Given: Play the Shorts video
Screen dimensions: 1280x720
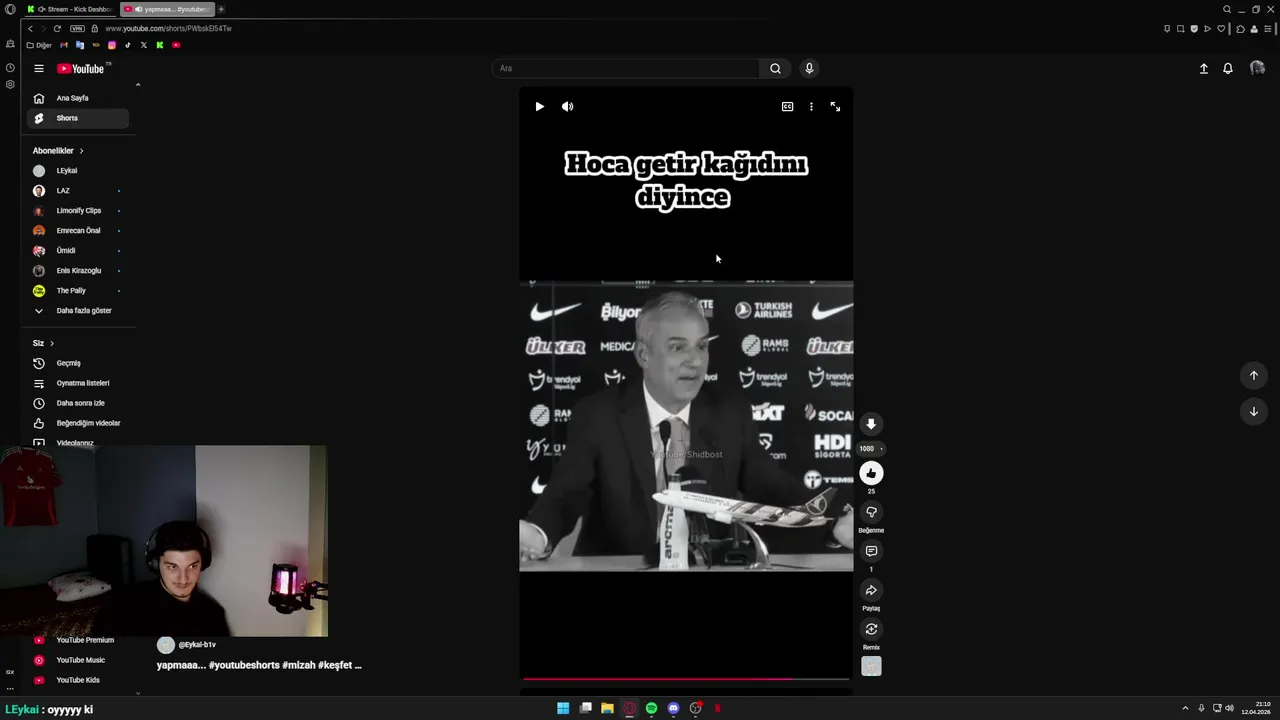Looking at the screenshot, I should 540,107.
